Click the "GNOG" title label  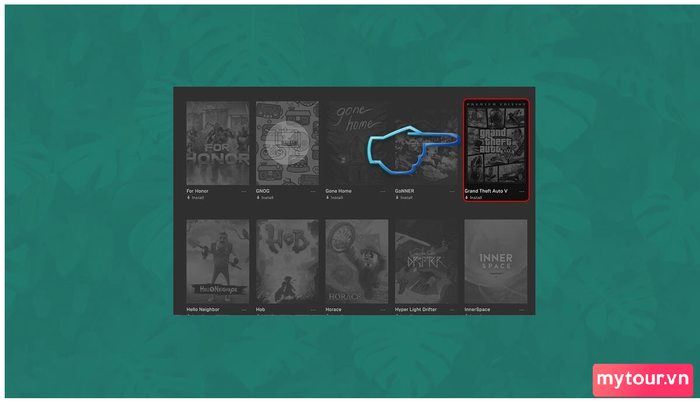(262, 191)
